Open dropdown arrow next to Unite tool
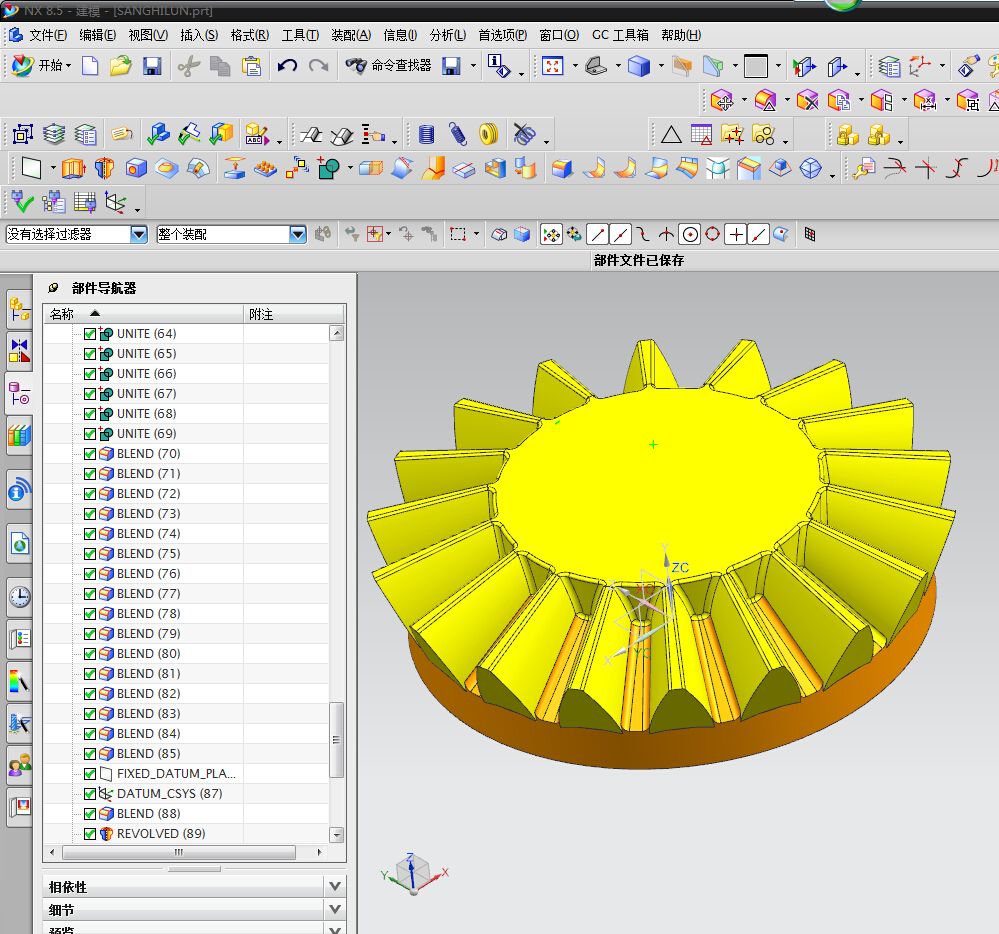Image resolution: width=999 pixels, height=934 pixels. tap(350, 168)
